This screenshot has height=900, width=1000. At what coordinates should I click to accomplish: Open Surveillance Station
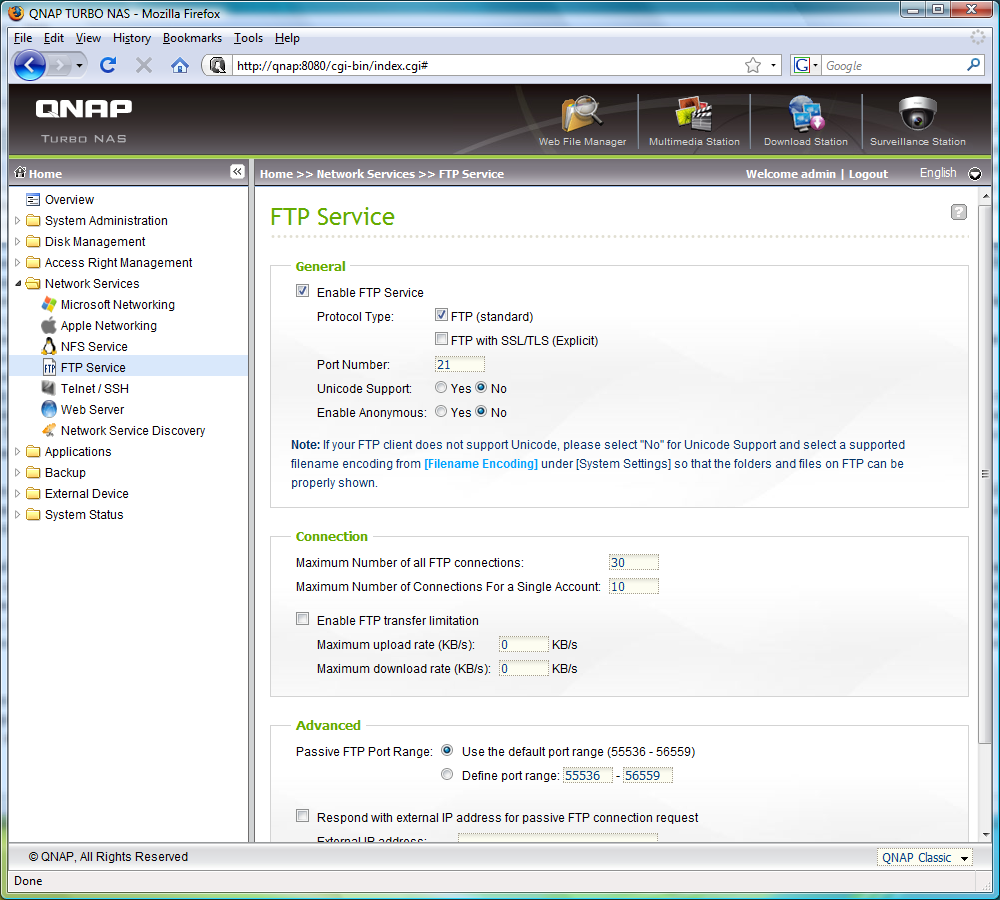tap(917, 121)
